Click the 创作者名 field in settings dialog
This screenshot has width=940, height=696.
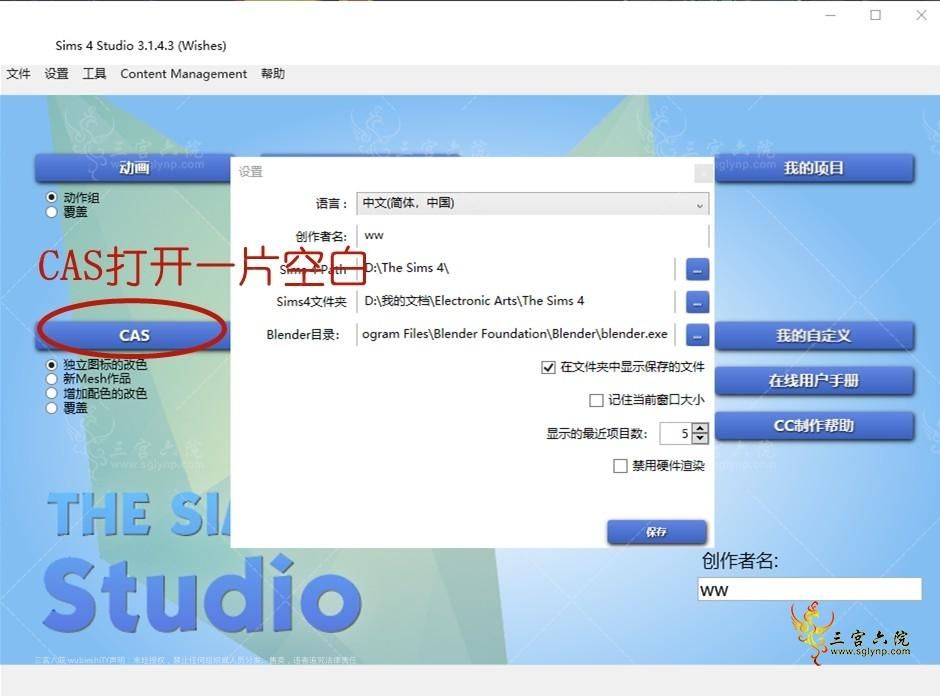(x=532, y=236)
